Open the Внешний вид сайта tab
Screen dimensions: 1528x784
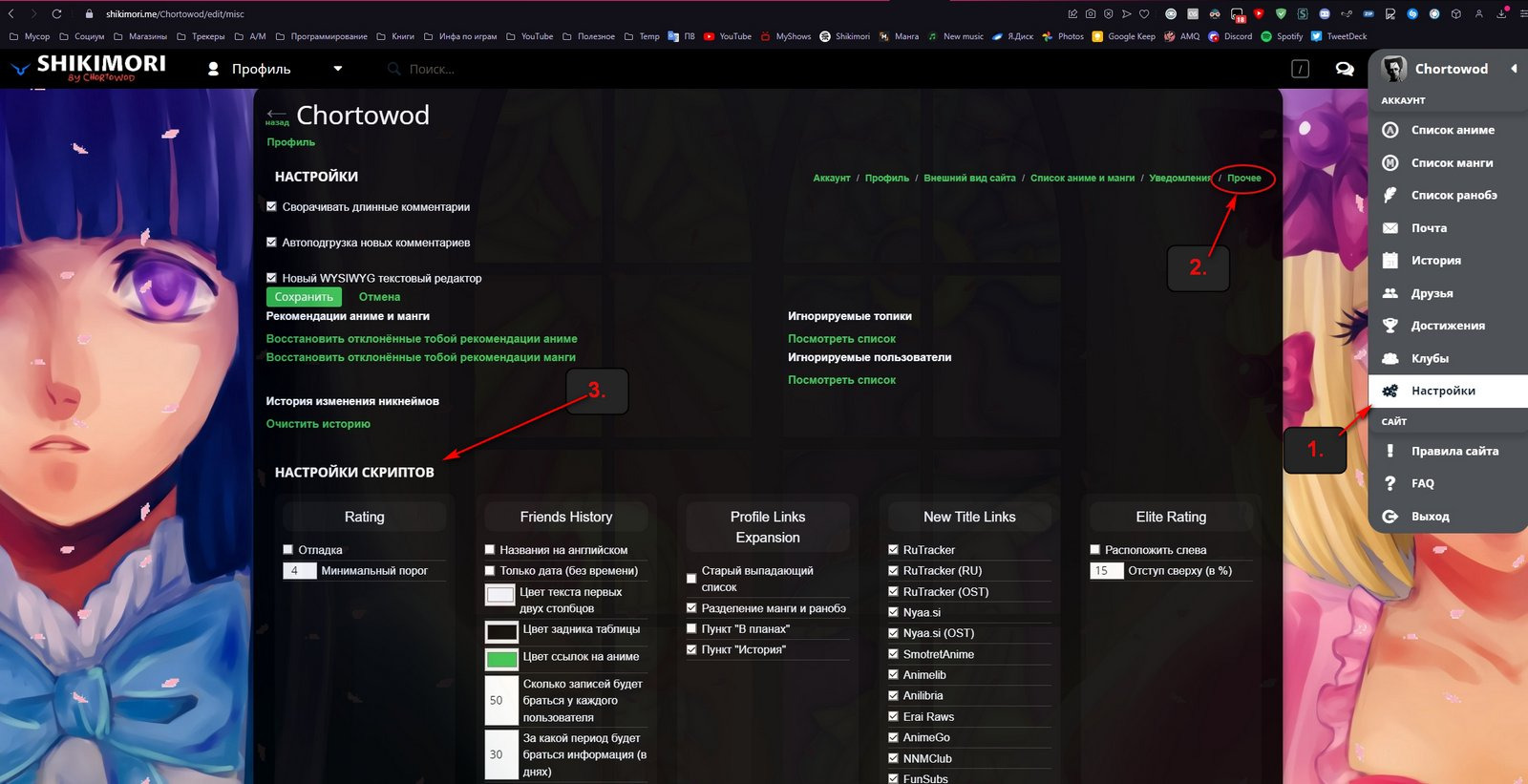969,178
